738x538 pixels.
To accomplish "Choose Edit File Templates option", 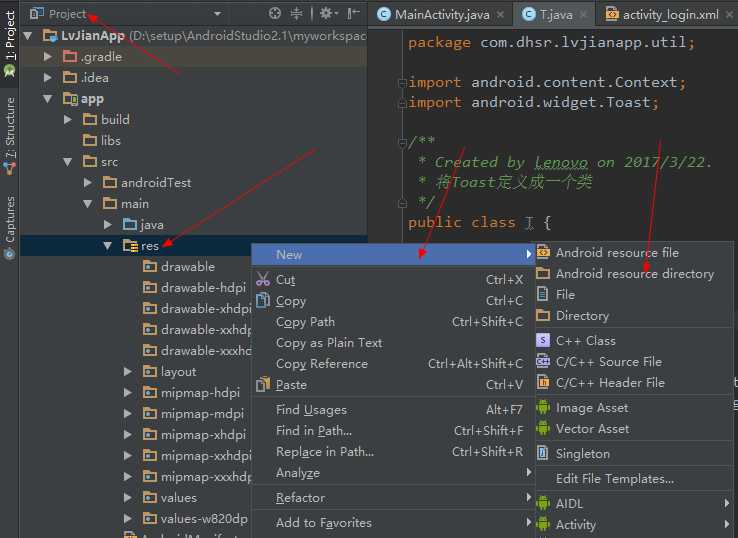I will coord(634,479).
